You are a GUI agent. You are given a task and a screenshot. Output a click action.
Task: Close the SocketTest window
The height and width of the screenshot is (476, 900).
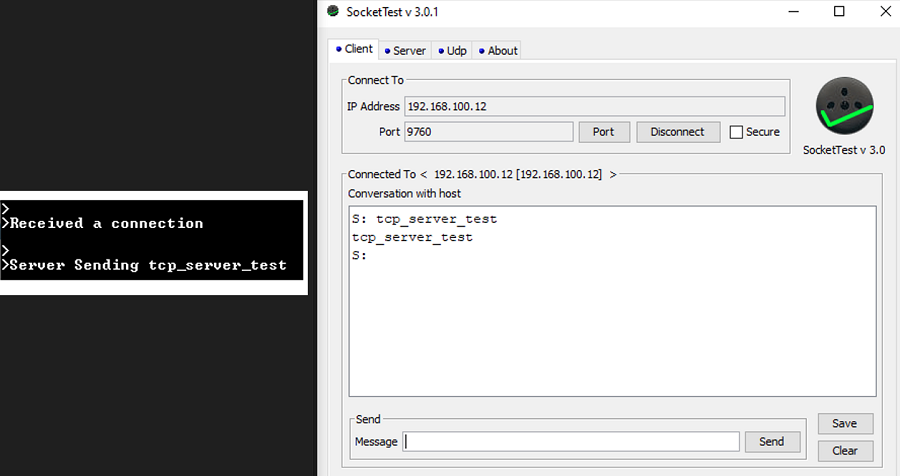886,11
